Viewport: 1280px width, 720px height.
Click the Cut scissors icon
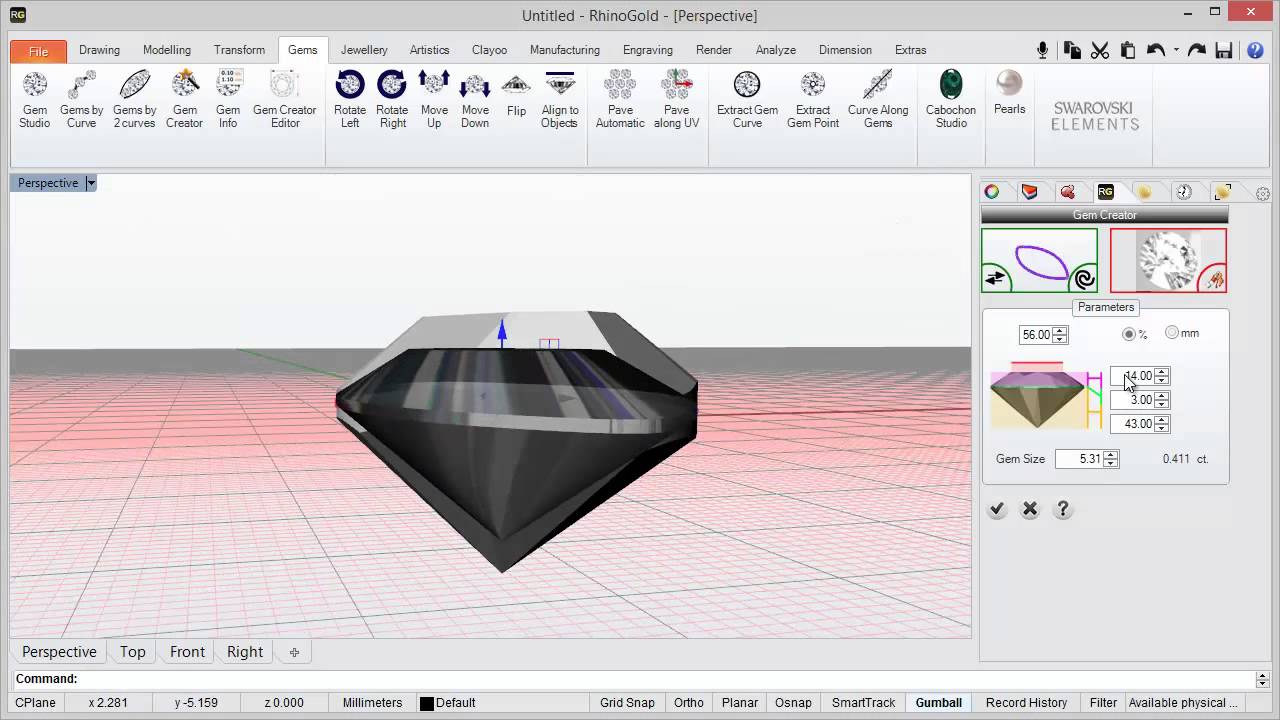click(1100, 50)
